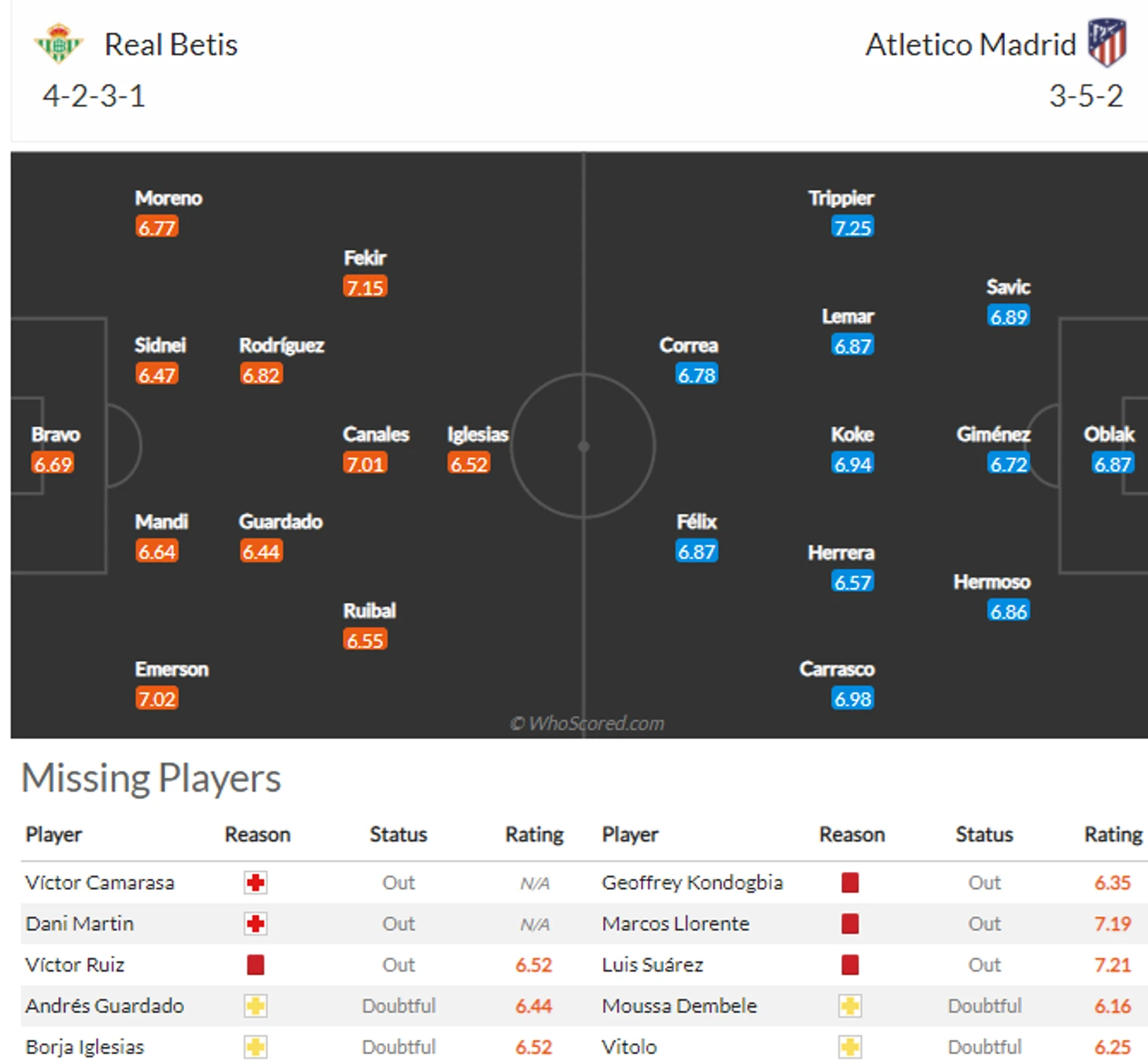Screen dimensions: 1148x1062
Task: Click Canales' 7.01 rating badge
Action: click(x=365, y=464)
